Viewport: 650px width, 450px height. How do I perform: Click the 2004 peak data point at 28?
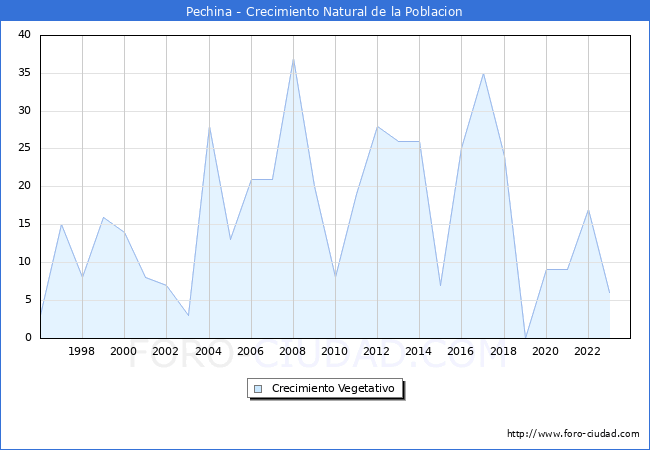point(209,127)
